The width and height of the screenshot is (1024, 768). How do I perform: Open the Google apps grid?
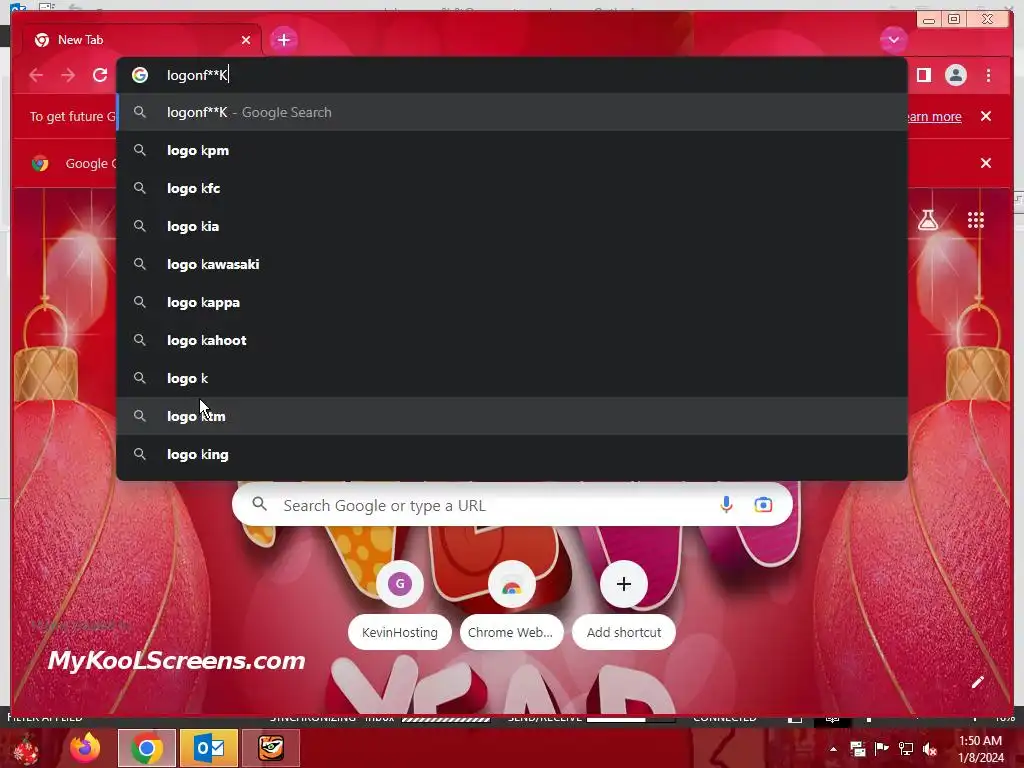pyautogui.click(x=976, y=220)
